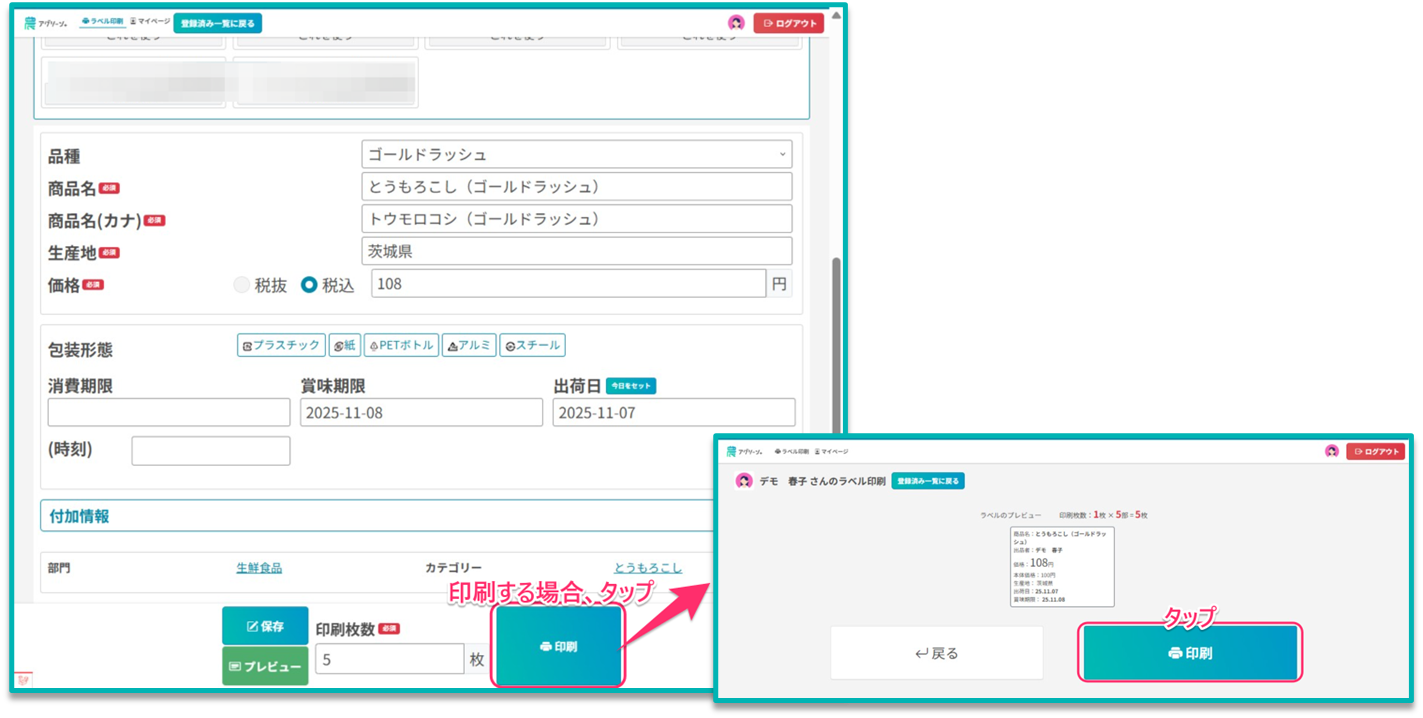Select the 税抜 radio button
The height and width of the screenshot is (718, 1423).
point(242,285)
